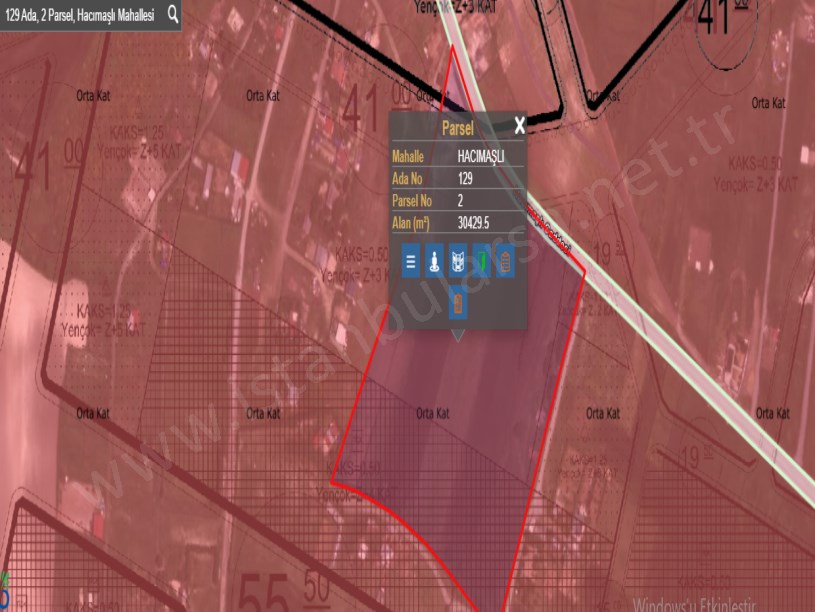Viewport: 815px width, 612px height.
Task: Click the orange clipboard icon in top row
Action: pyautogui.click(x=506, y=262)
